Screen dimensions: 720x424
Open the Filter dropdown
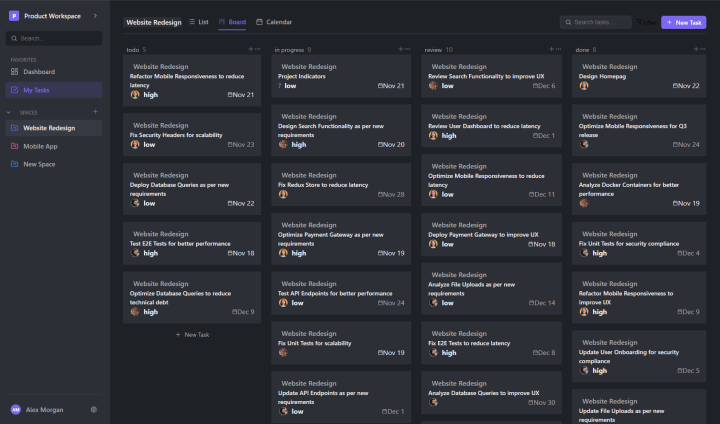coord(646,22)
